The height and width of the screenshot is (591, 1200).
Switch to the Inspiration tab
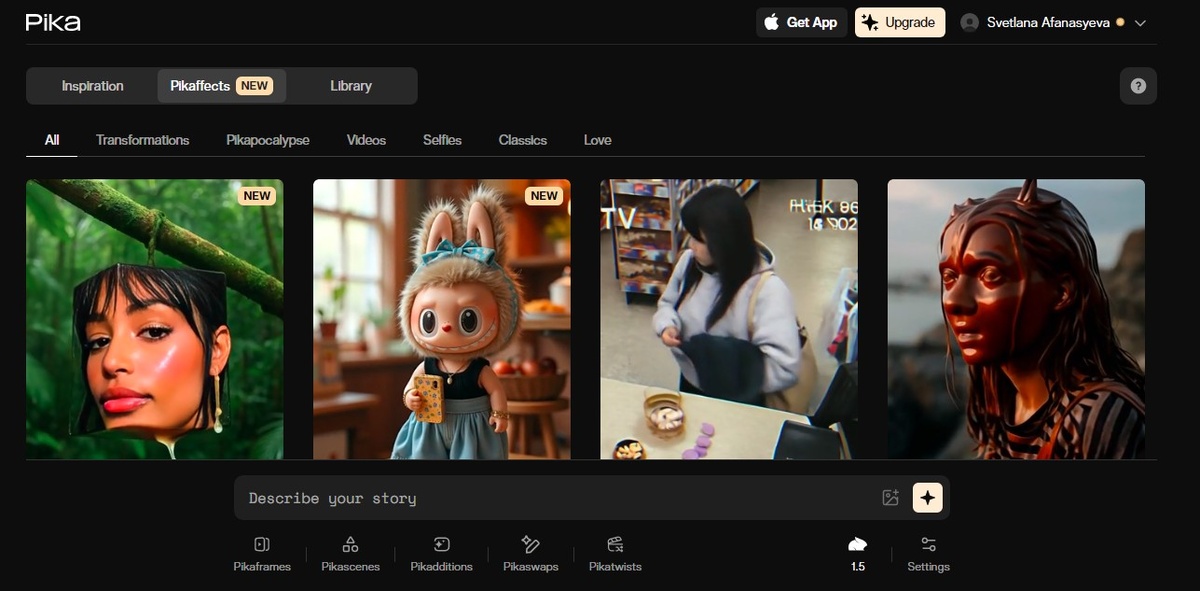coord(92,86)
